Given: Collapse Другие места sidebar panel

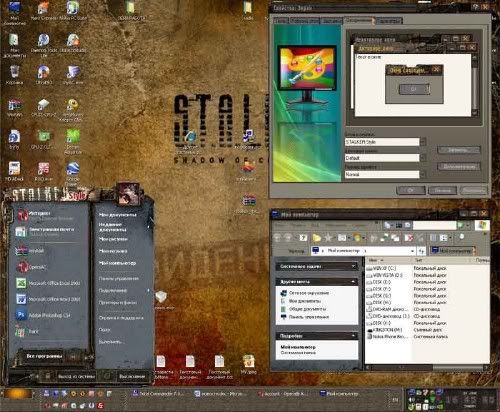Looking at the screenshot, I should point(353,282).
